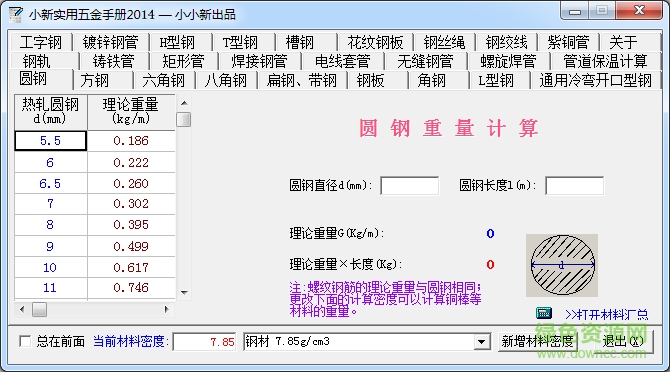
Task: Go to the 螺旋焊管 tab
Action: [508, 62]
